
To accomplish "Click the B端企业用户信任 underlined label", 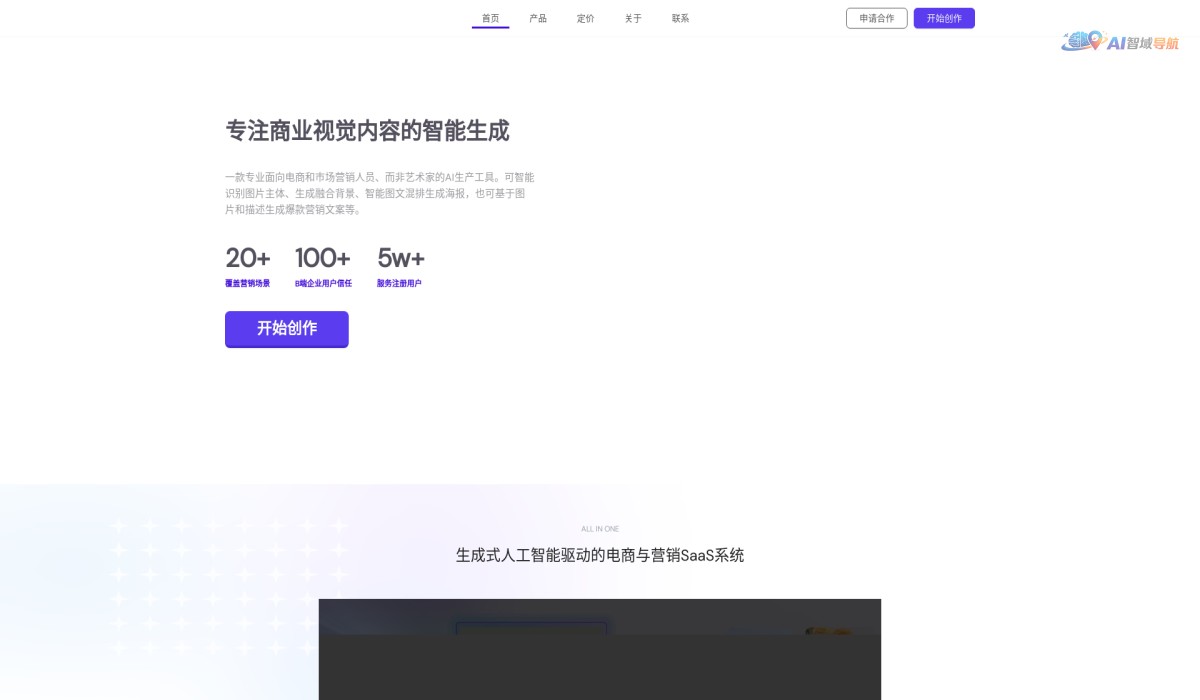I will [x=321, y=283].
